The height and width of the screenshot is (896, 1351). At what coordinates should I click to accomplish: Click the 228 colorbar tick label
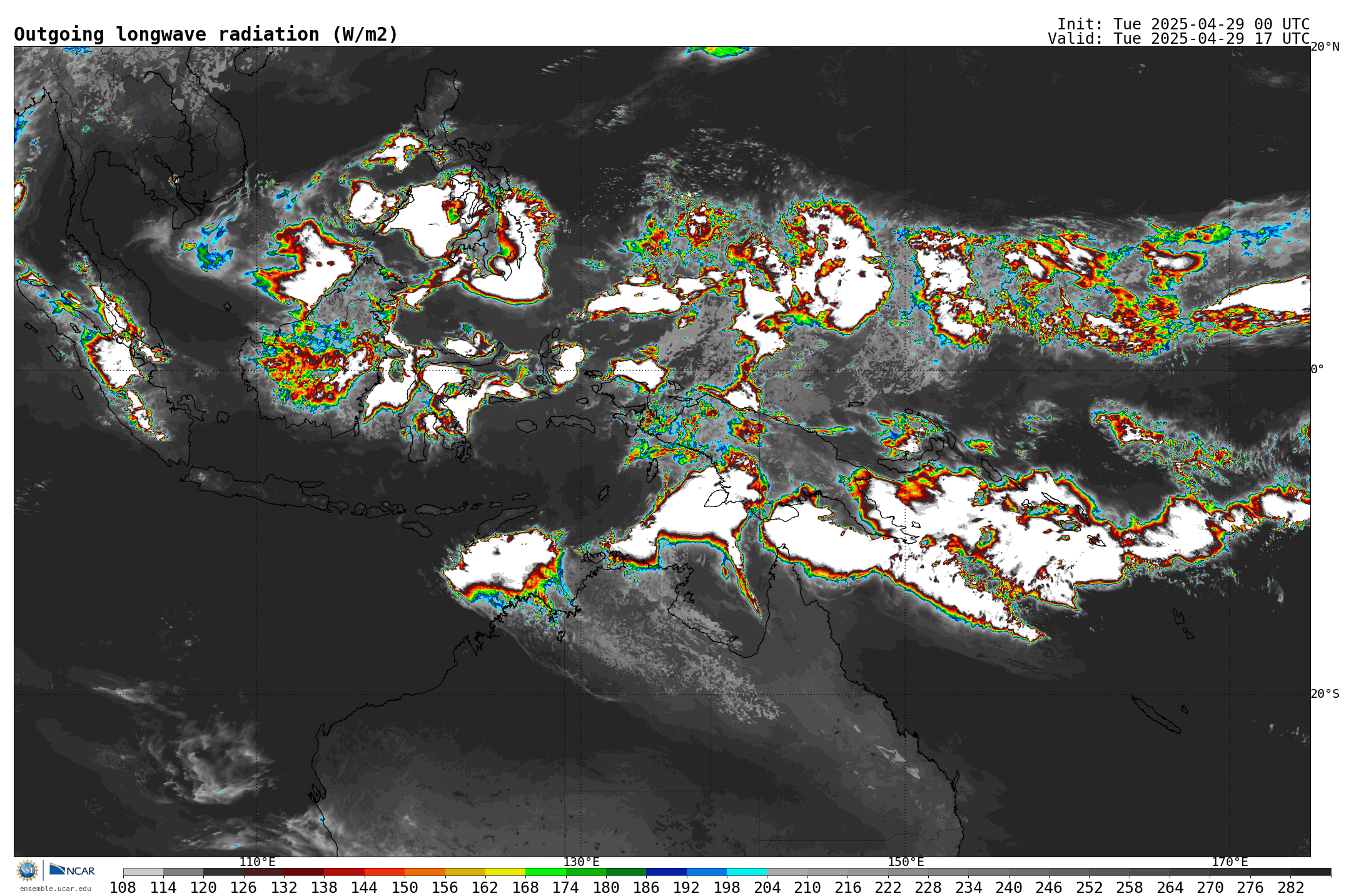928,888
